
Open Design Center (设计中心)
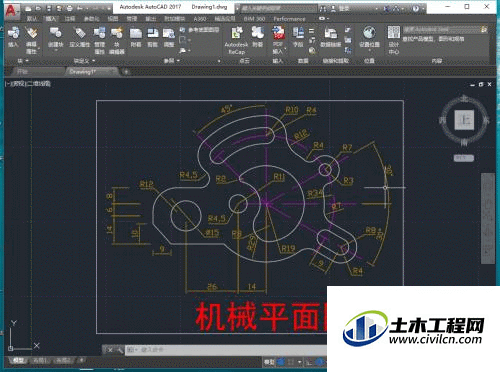(394, 40)
